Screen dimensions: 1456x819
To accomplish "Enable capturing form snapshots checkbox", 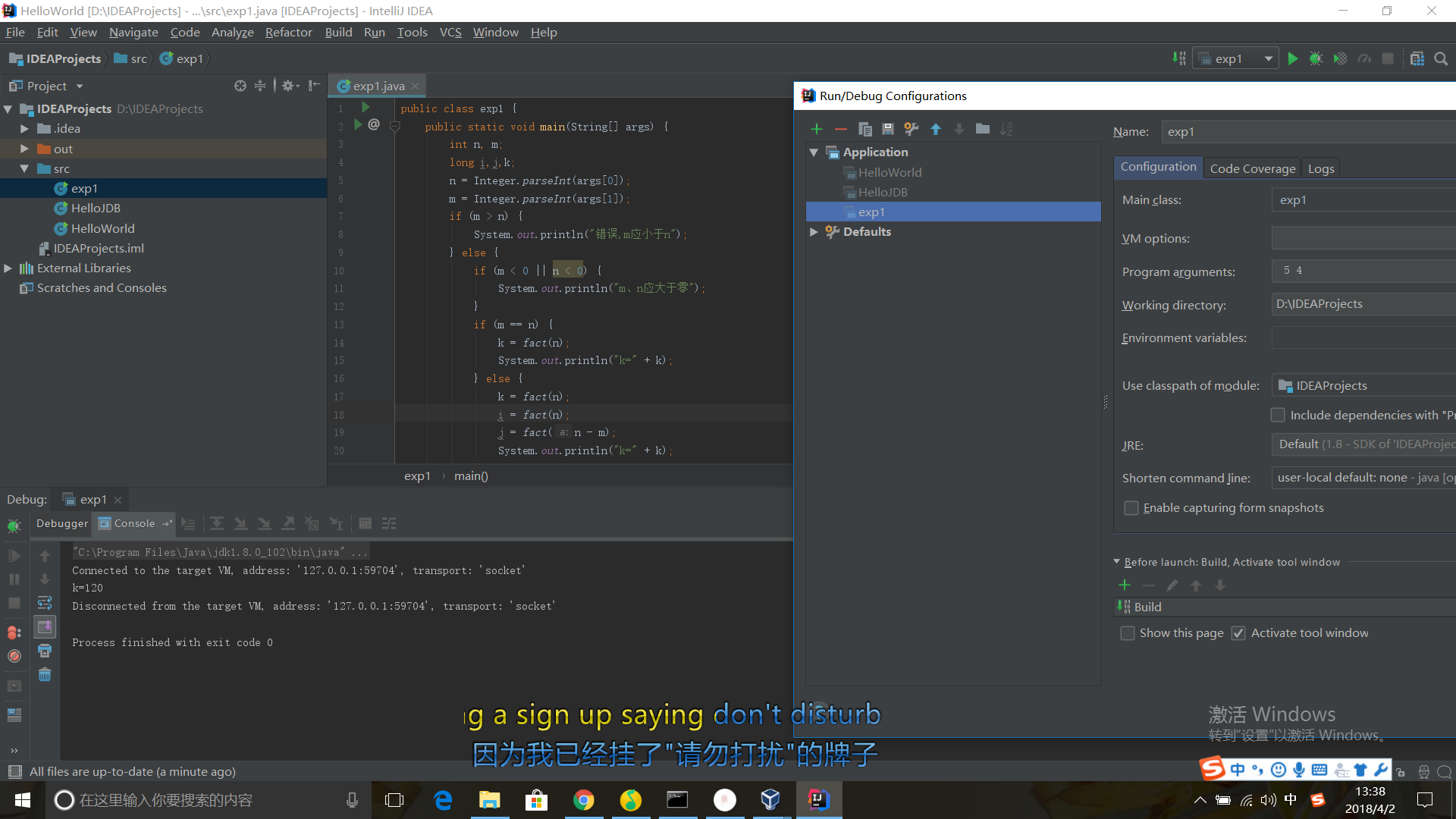I will (1131, 508).
